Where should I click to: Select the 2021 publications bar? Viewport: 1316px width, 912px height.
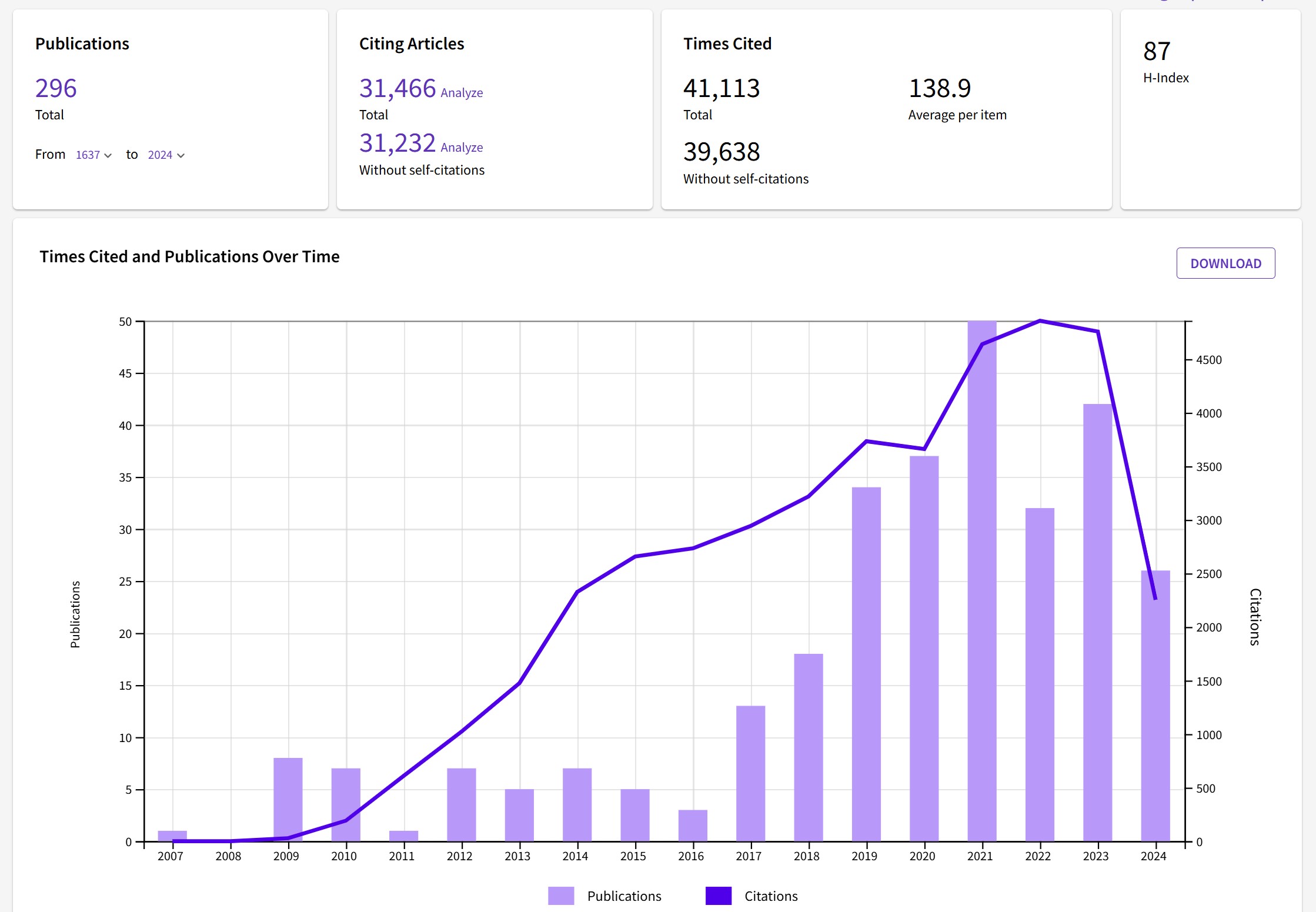coord(982,581)
